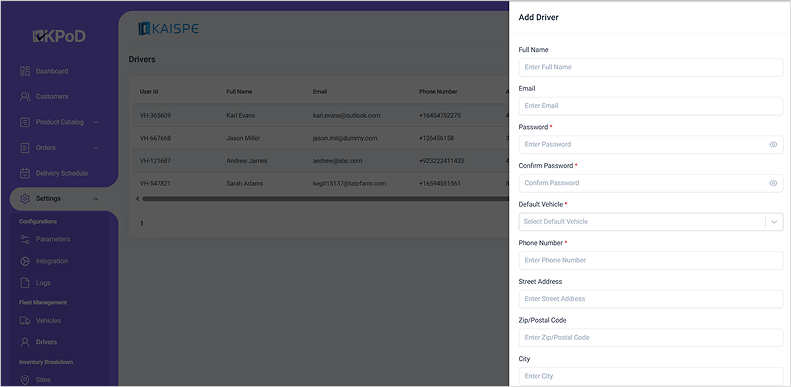Viewport: 791px width, 387px height.
Task: Click the Parameters sliders icon
Action: [25, 239]
